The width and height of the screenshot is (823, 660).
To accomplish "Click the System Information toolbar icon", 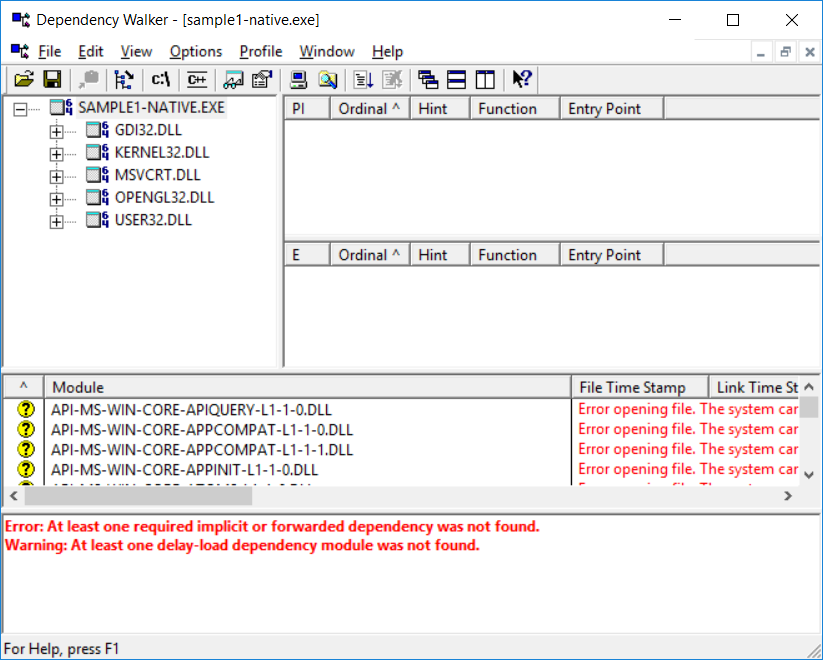I will coord(298,80).
